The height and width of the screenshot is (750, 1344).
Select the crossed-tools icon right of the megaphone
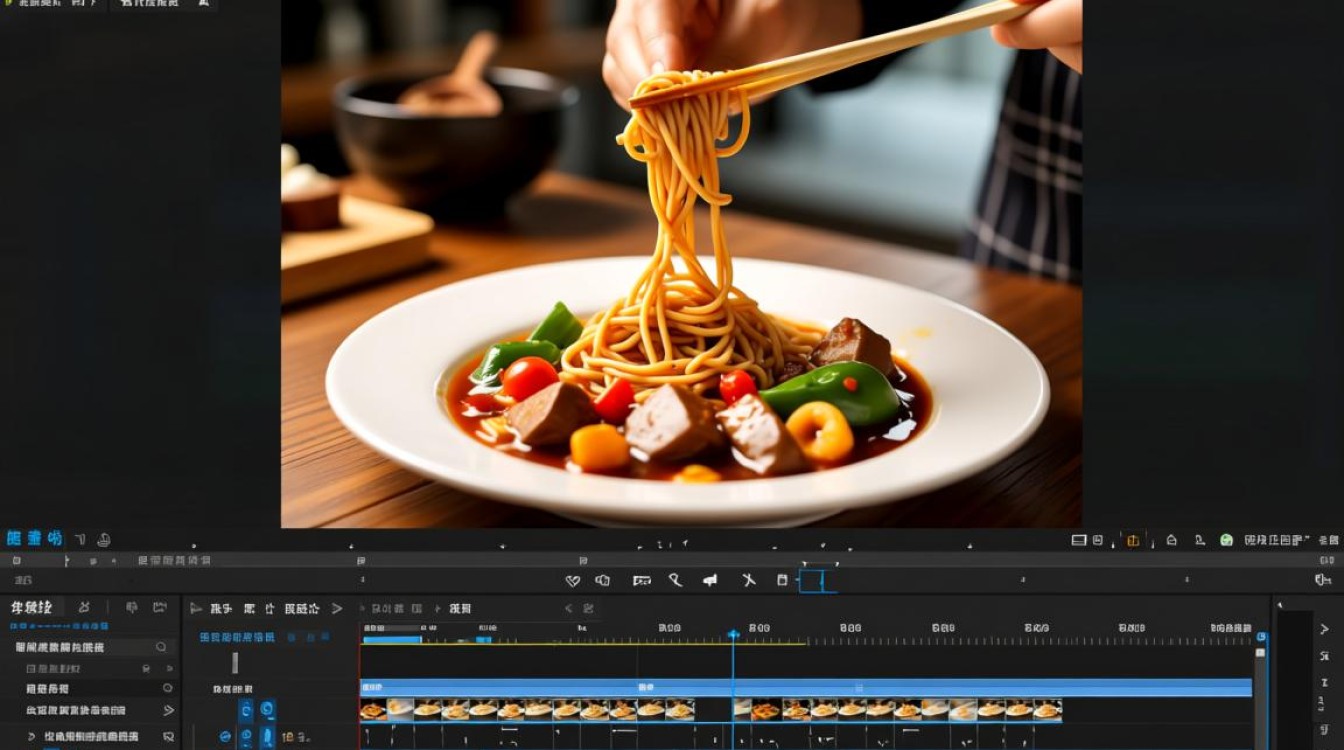point(748,581)
